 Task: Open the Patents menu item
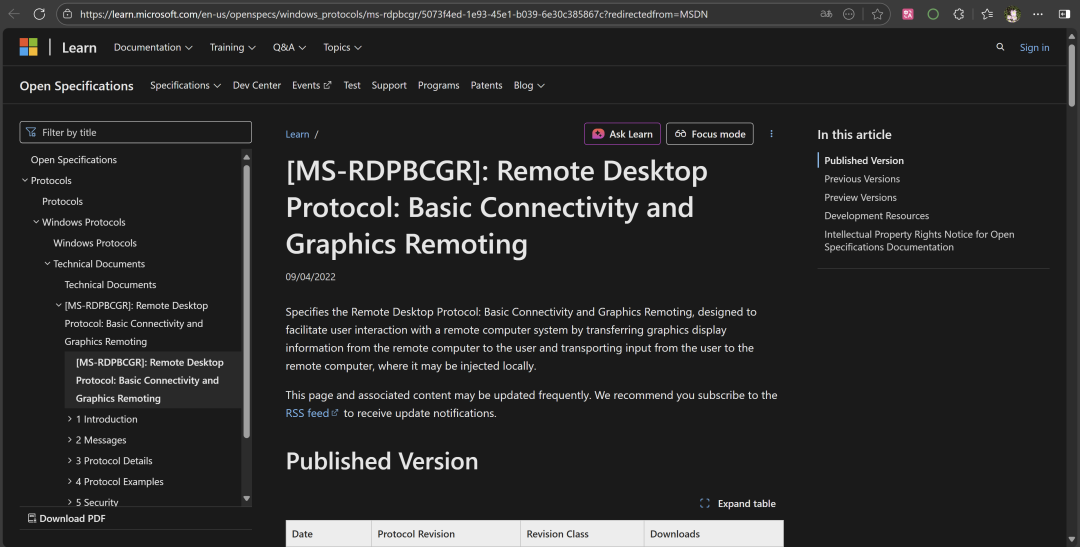[486, 85]
